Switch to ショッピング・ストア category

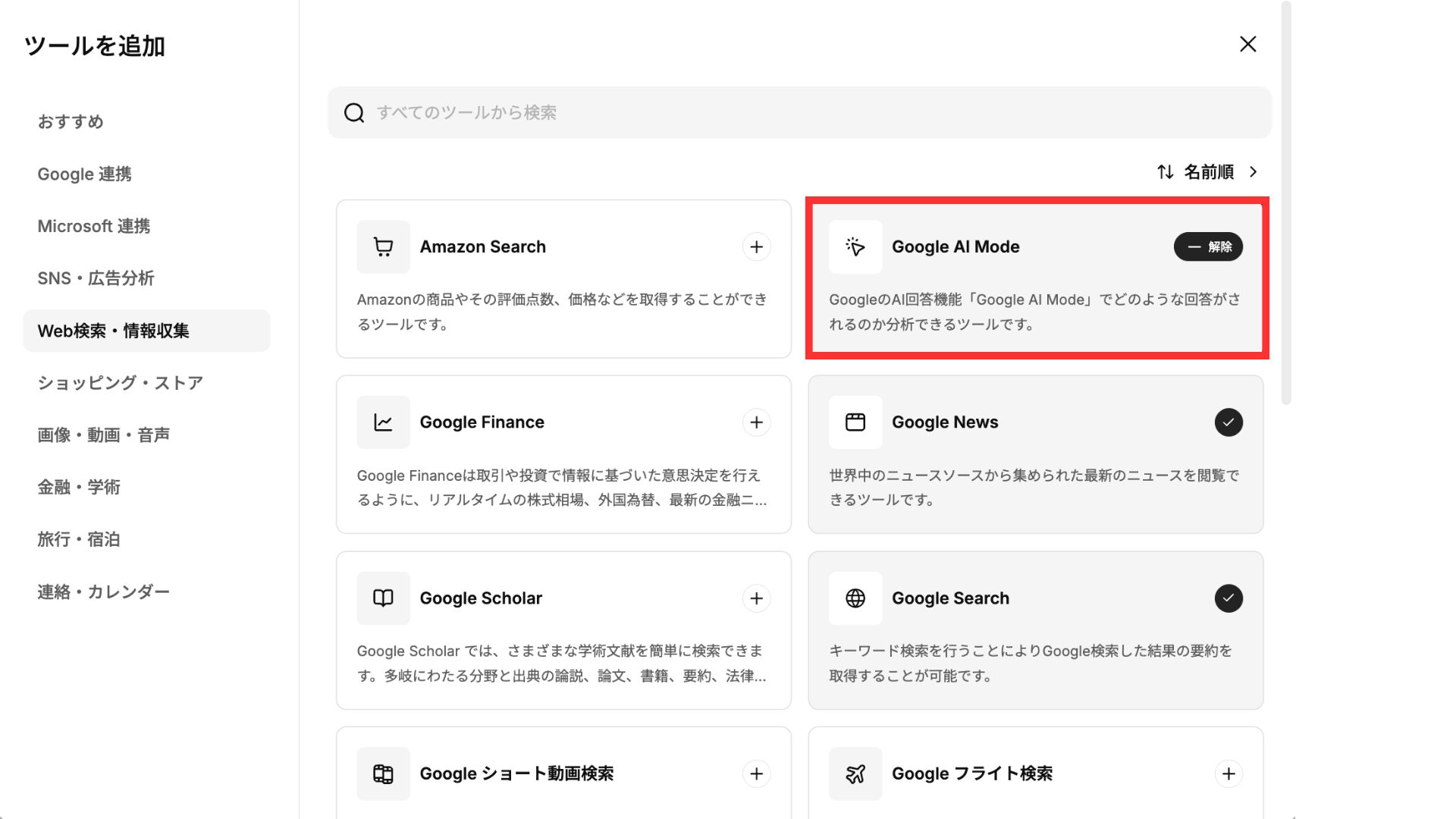pos(120,383)
